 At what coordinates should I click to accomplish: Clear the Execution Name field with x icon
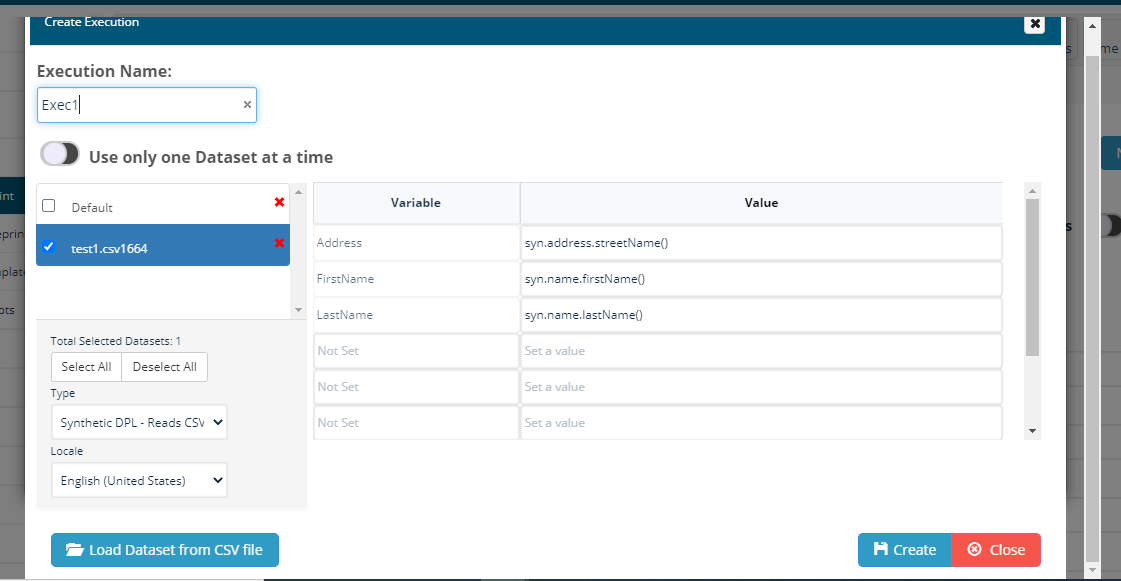247,105
